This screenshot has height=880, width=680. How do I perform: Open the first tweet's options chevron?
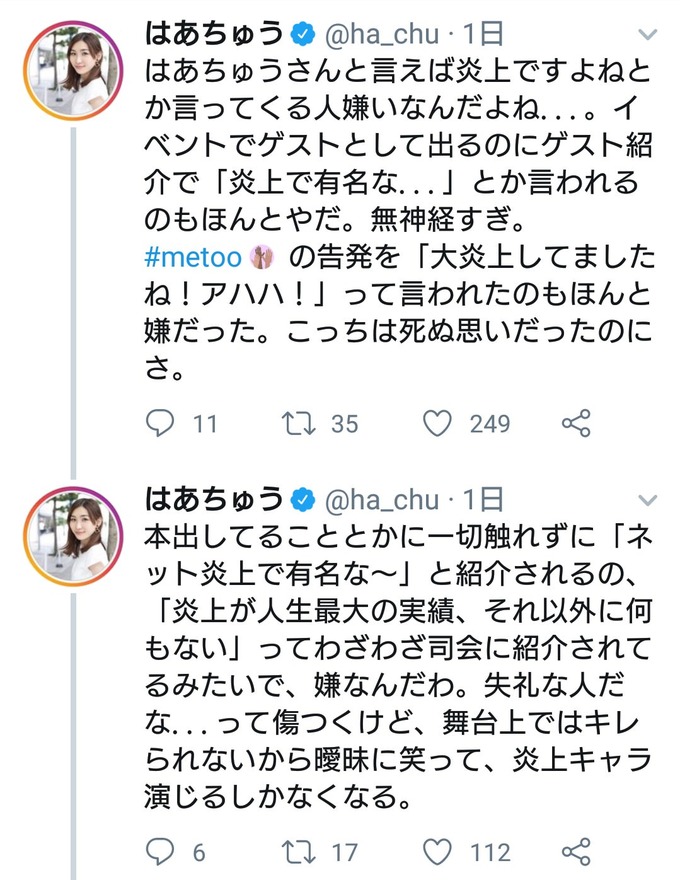pyautogui.click(x=648, y=35)
